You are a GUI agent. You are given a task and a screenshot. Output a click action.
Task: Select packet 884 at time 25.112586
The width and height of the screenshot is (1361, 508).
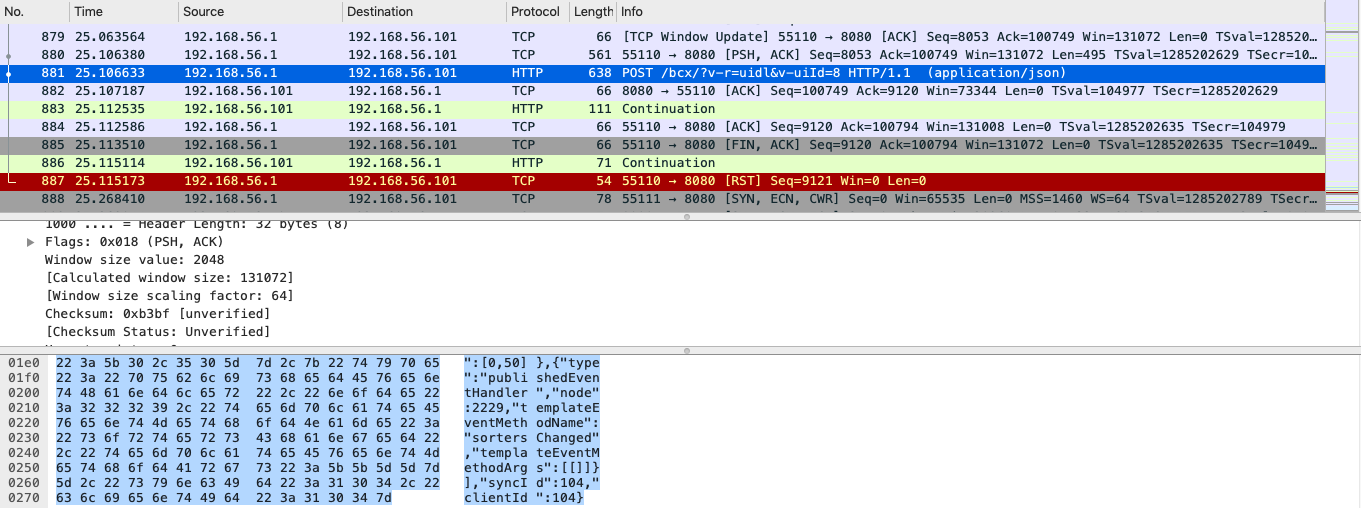(662, 127)
